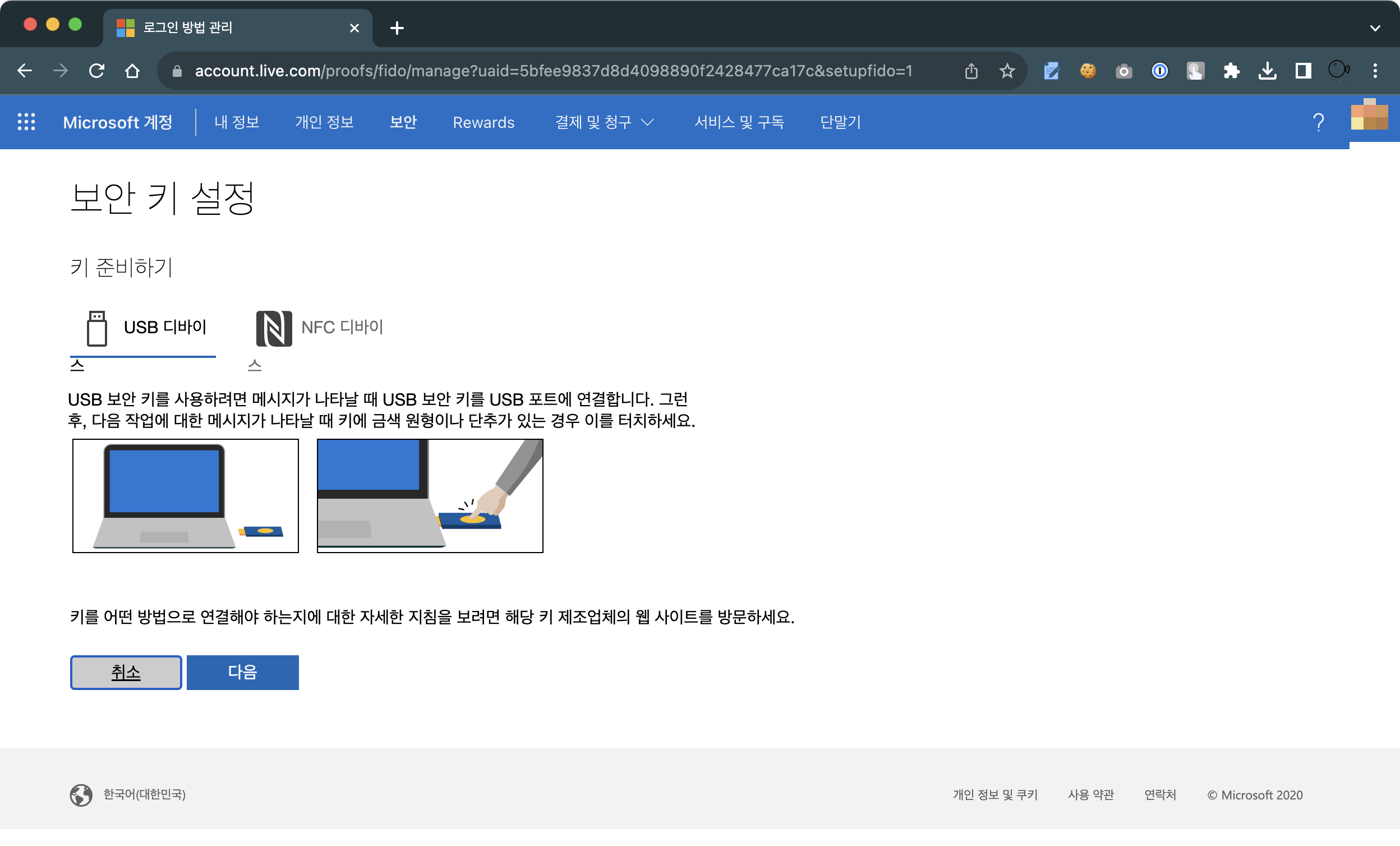
Task: Click the cookie extension icon
Action: 1088,71
